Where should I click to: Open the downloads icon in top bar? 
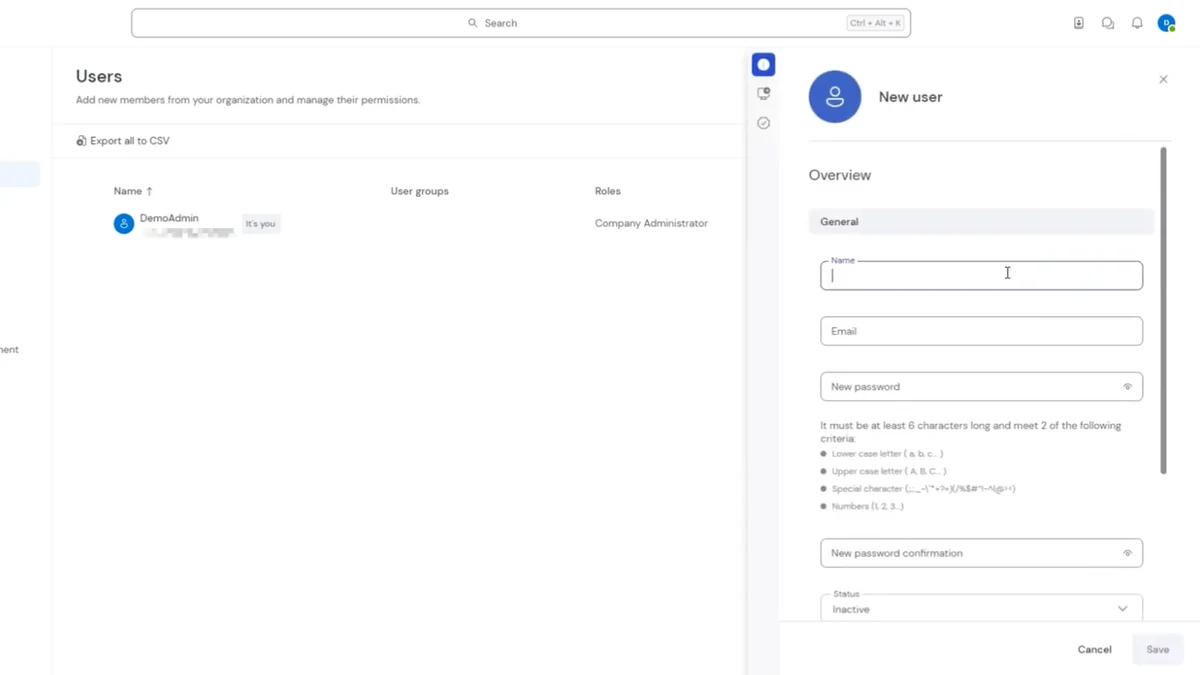1078,23
